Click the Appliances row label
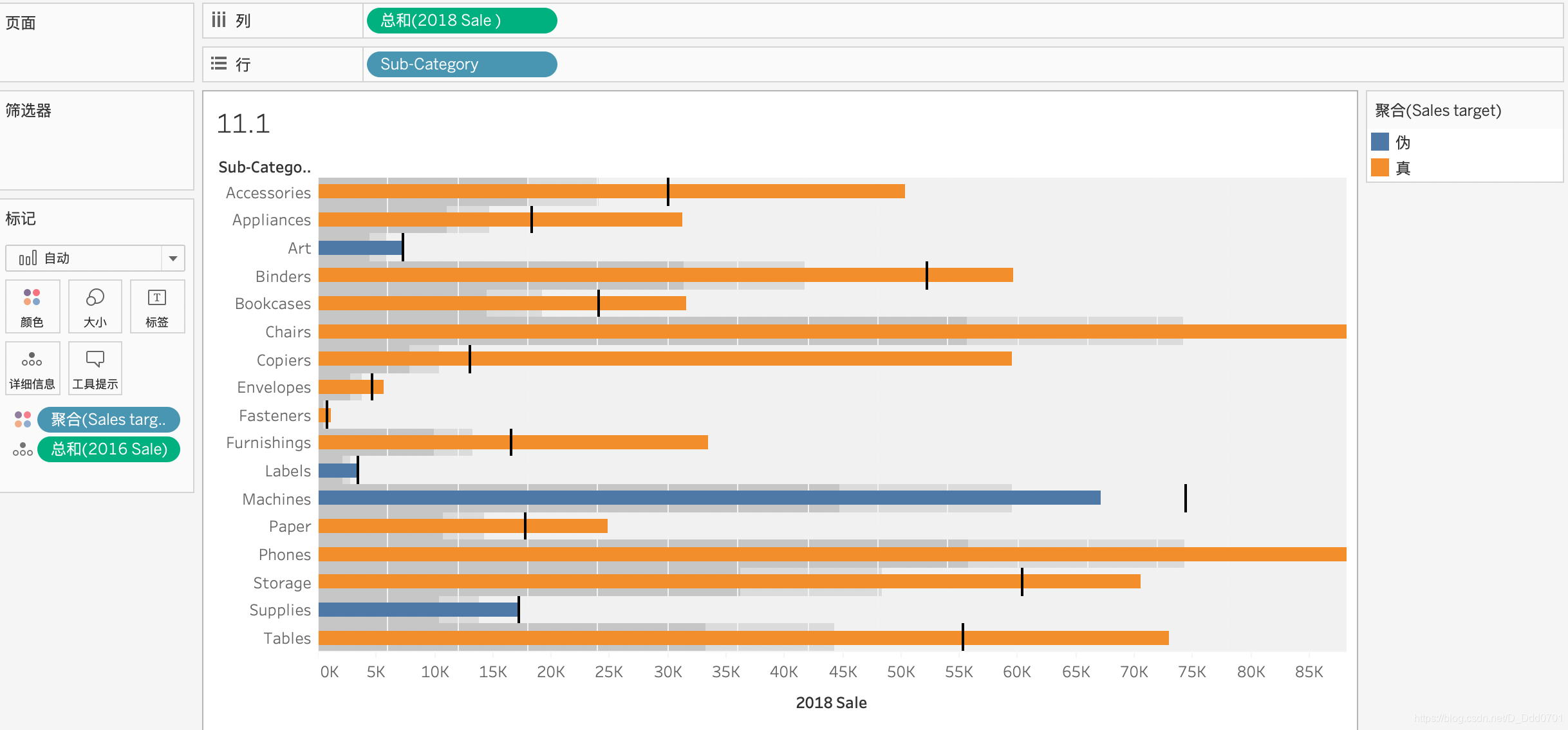The width and height of the screenshot is (1568, 730). coord(272,220)
